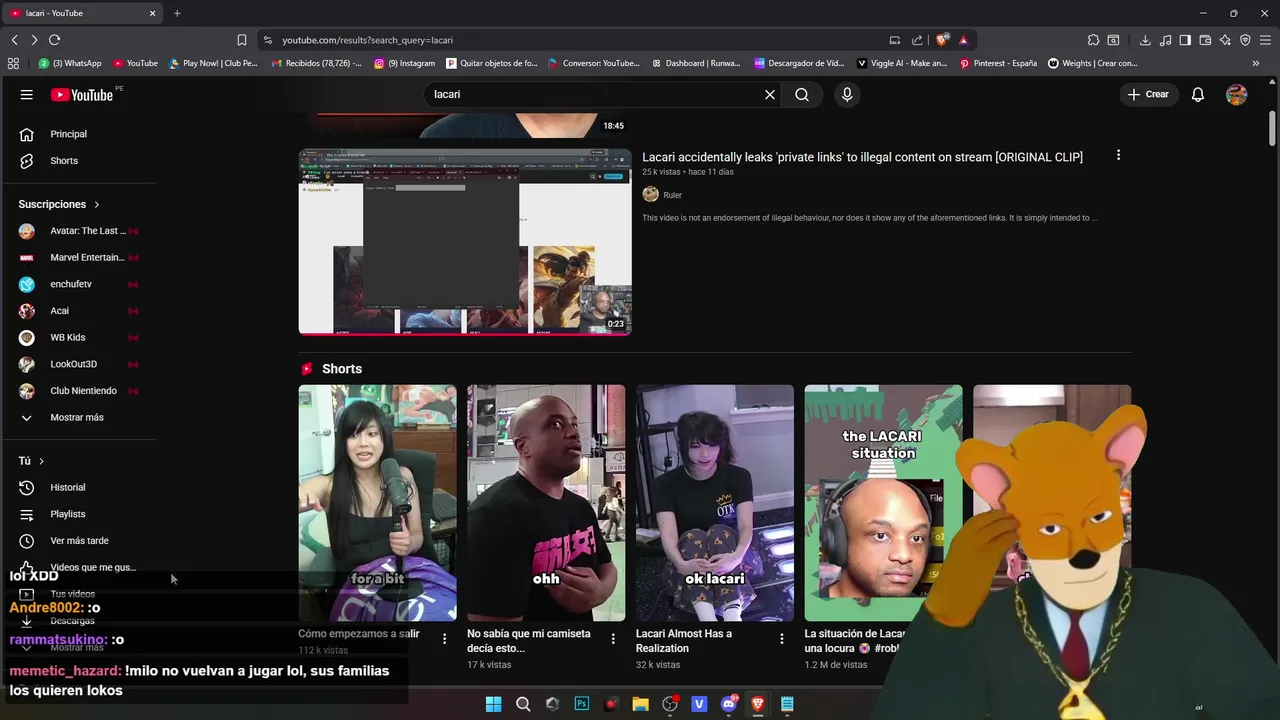Expand the Tú section arrow
The image size is (1280, 720).
(41, 461)
